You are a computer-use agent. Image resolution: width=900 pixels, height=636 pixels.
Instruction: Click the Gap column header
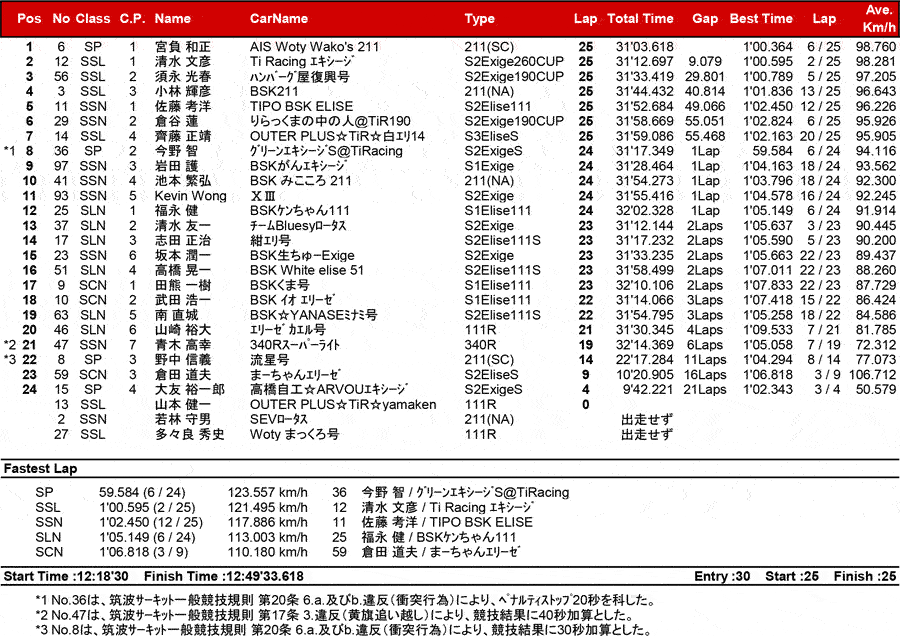point(704,19)
